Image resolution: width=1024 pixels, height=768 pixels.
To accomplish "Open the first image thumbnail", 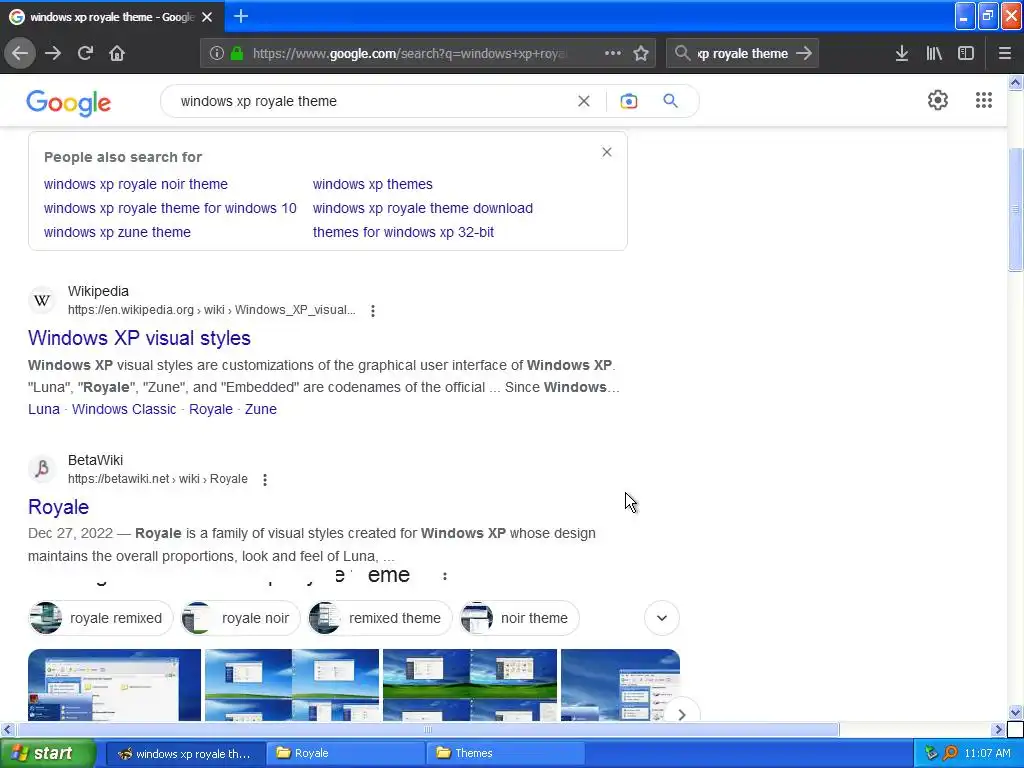I will point(114,685).
